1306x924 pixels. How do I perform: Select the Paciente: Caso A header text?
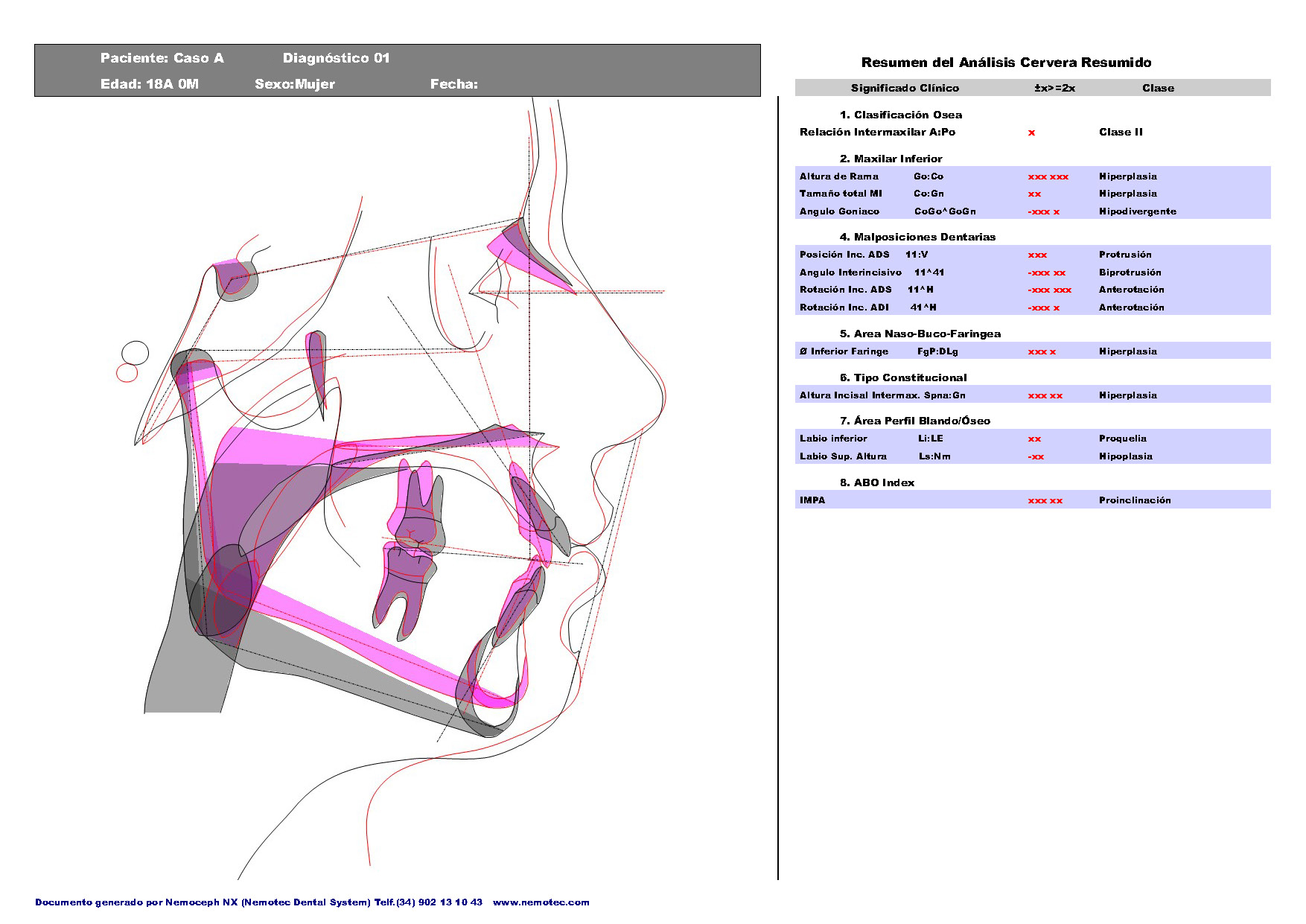(x=162, y=58)
